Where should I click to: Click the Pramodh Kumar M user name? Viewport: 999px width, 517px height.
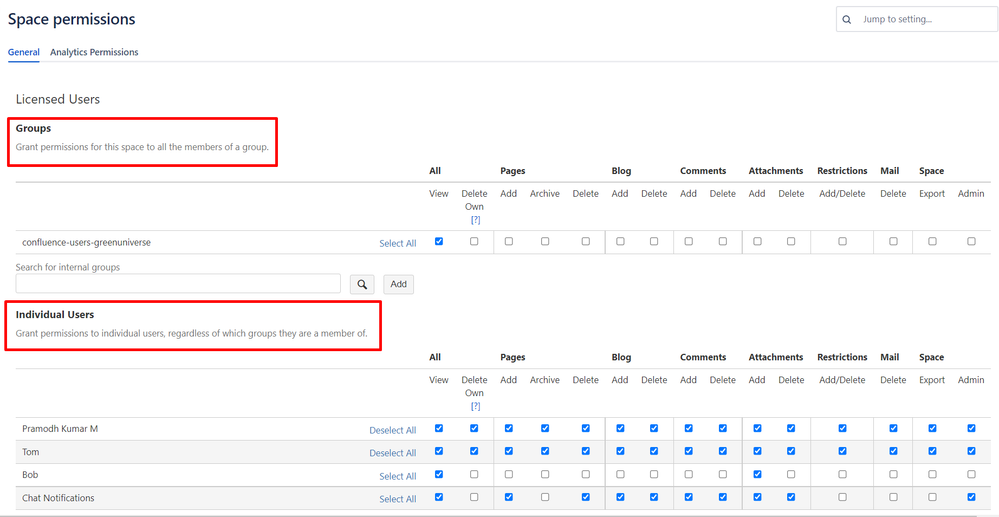pos(60,428)
